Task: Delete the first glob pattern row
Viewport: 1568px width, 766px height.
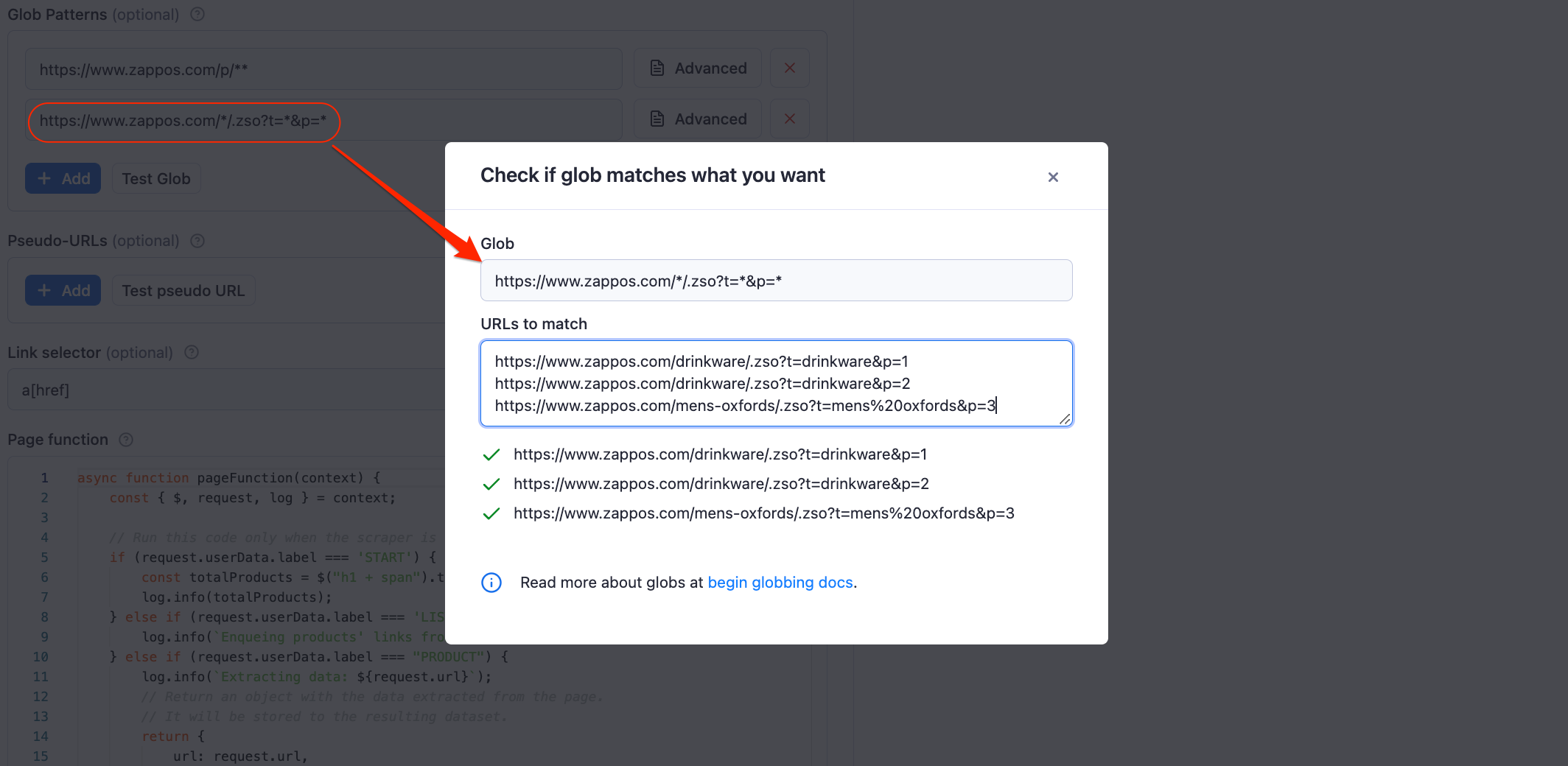Action: 789,68
